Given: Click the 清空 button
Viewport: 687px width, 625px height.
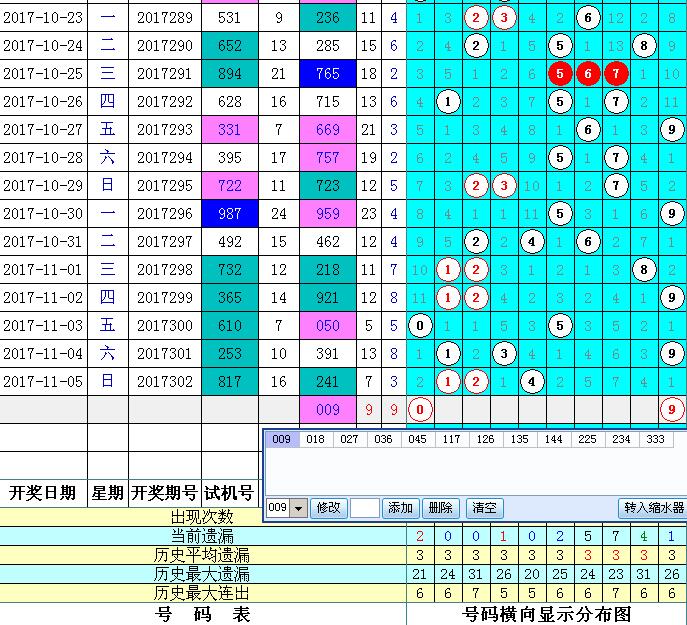Looking at the screenshot, I should tap(484, 508).
